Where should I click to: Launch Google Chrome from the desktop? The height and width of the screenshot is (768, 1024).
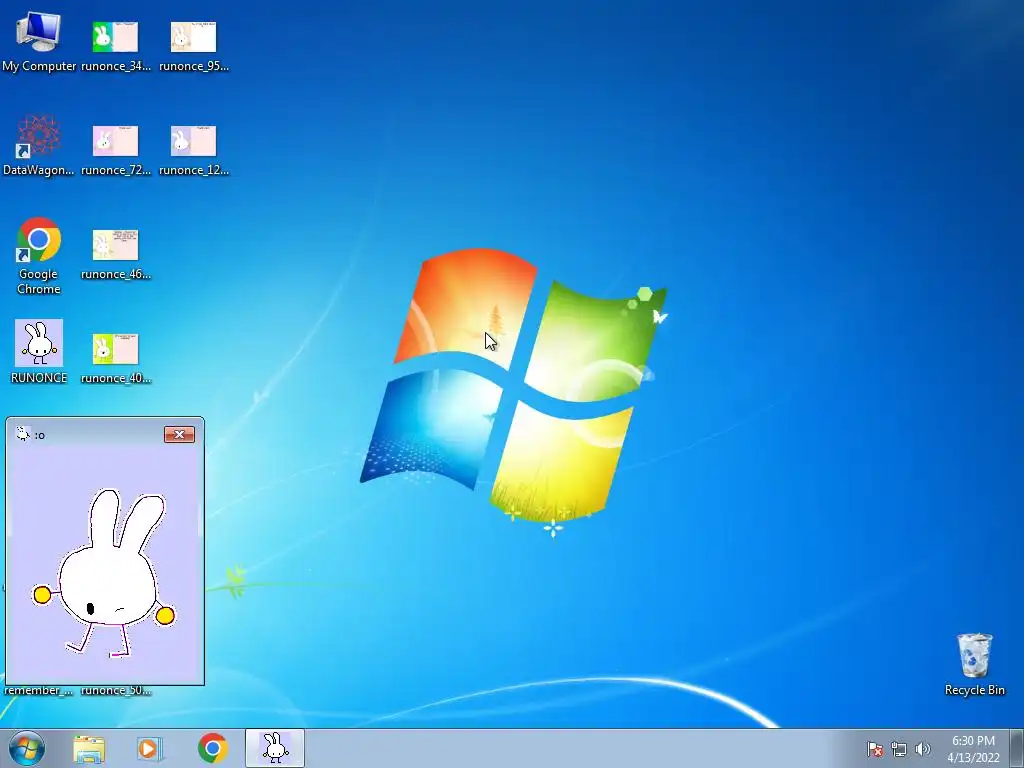pos(39,256)
